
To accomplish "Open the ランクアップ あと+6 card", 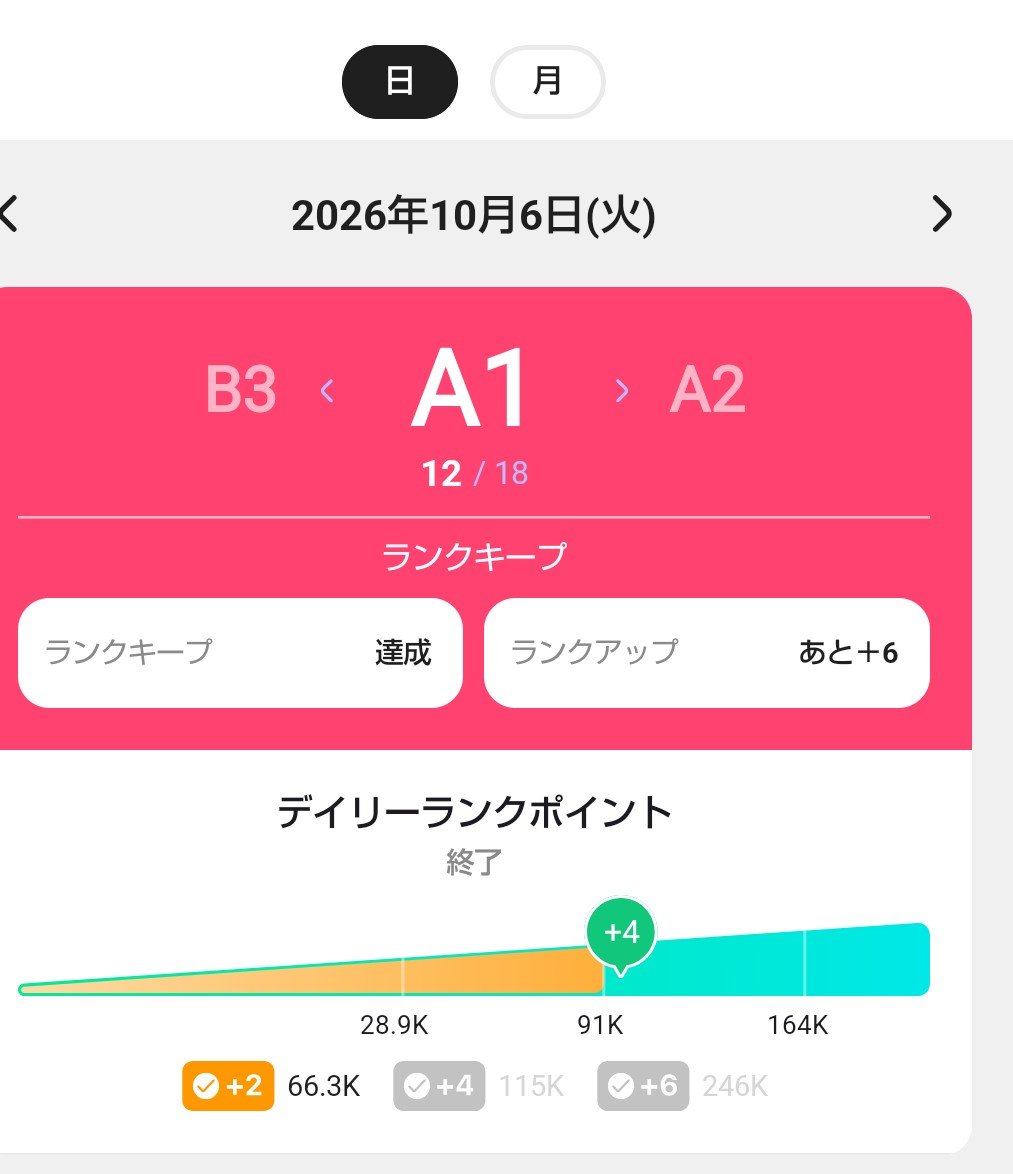I will [707, 653].
